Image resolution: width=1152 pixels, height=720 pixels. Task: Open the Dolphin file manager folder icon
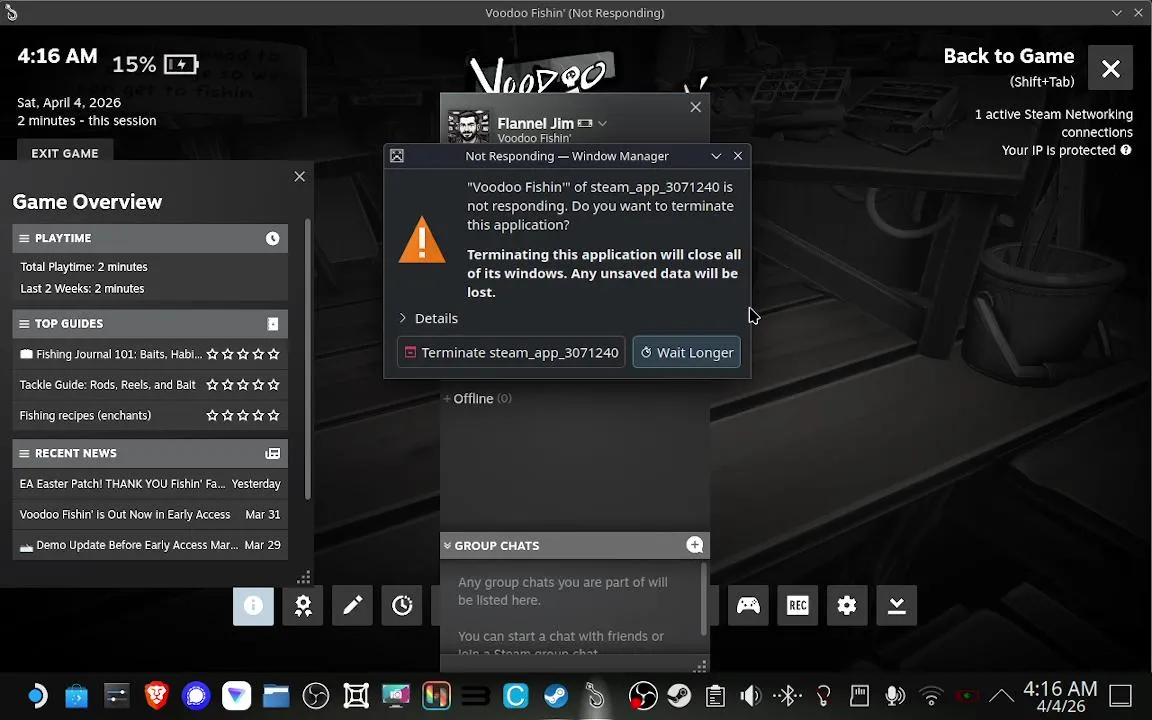(x=276, y=695)
